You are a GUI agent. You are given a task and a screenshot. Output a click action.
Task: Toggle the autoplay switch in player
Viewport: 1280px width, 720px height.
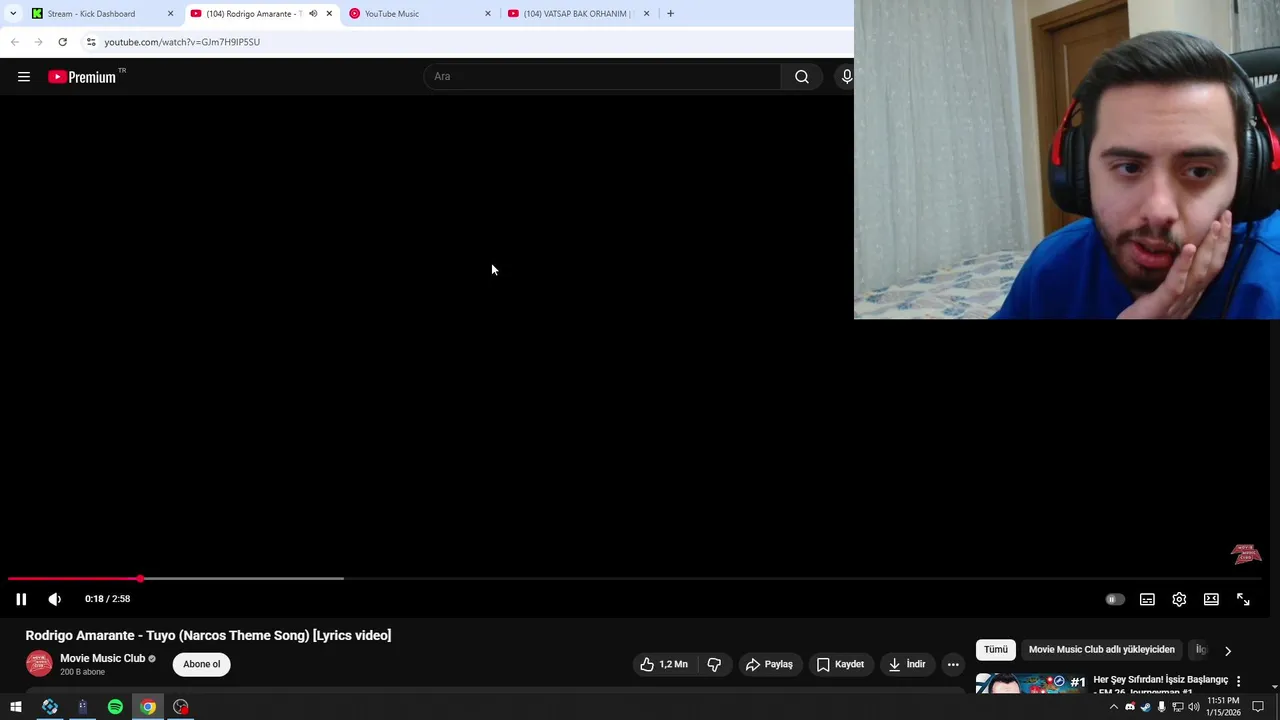click(x=1115, y=599)
